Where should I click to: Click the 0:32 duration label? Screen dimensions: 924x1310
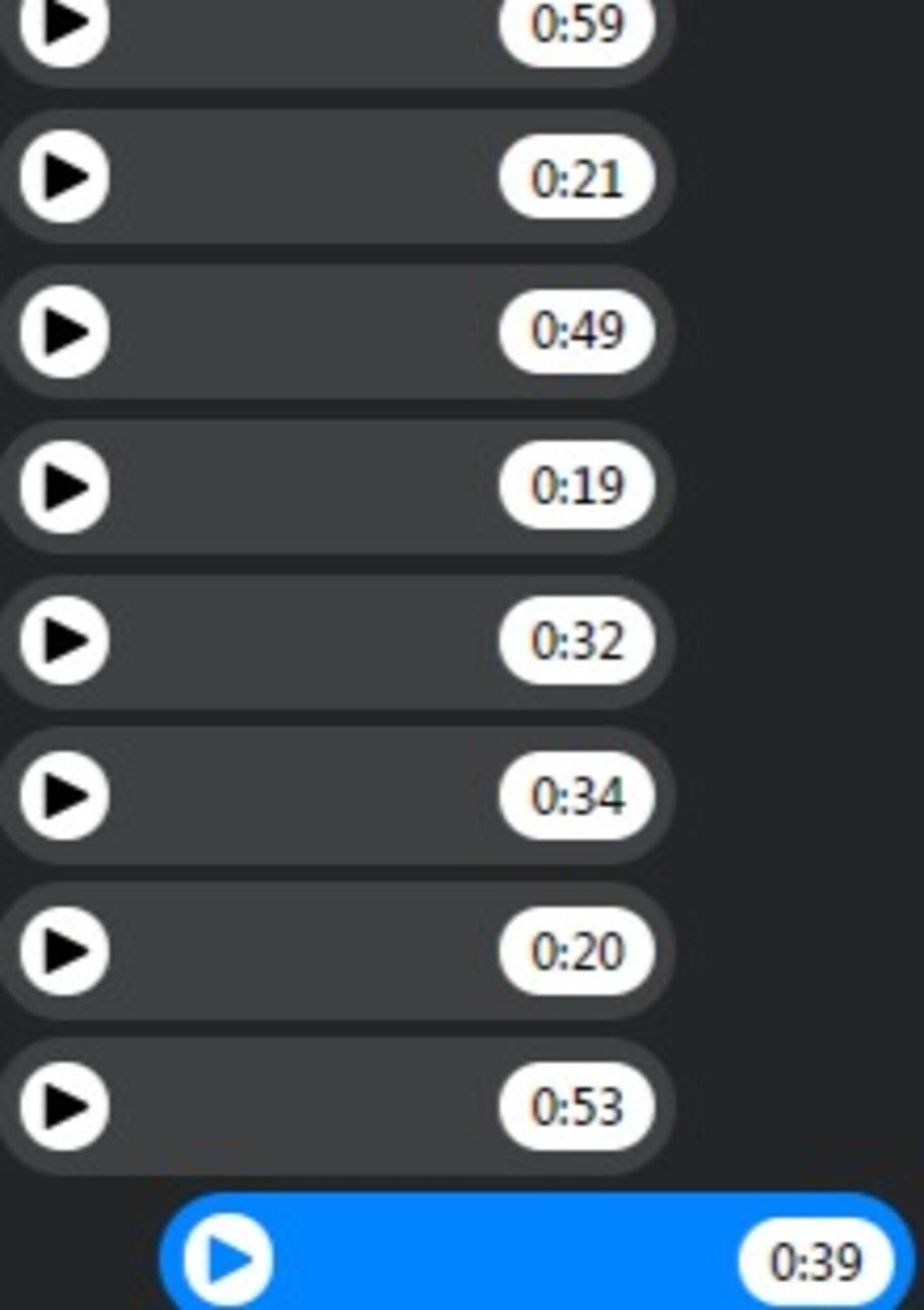(577, 641)
